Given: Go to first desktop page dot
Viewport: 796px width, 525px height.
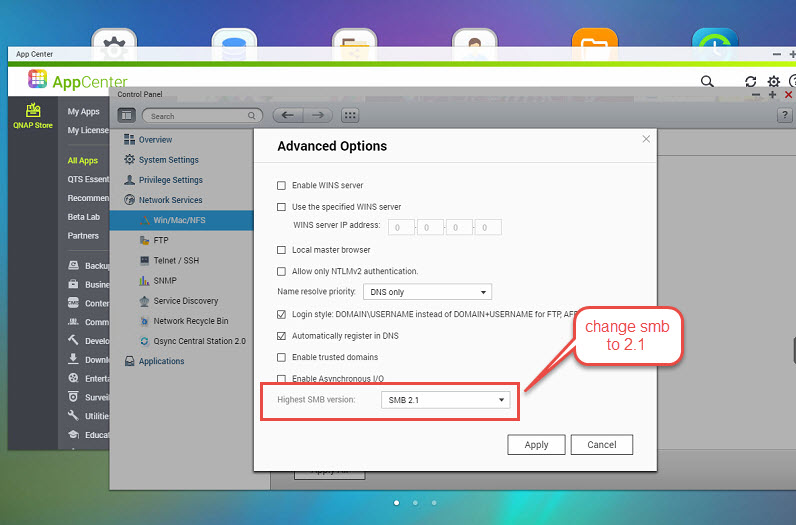Looking at the screenshot, I should [396, 503].
